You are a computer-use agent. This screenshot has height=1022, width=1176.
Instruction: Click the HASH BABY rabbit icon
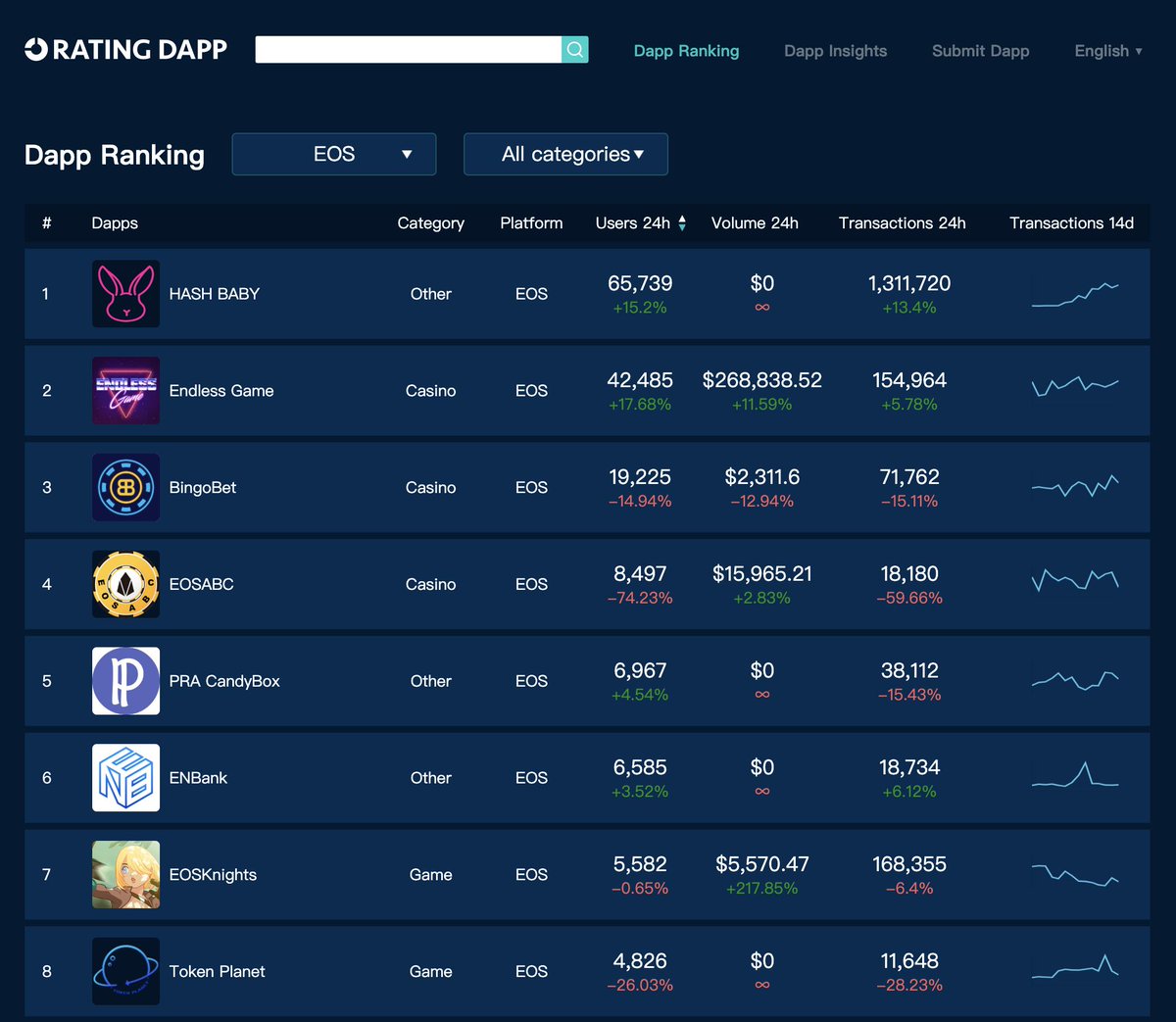click(125, 294)
